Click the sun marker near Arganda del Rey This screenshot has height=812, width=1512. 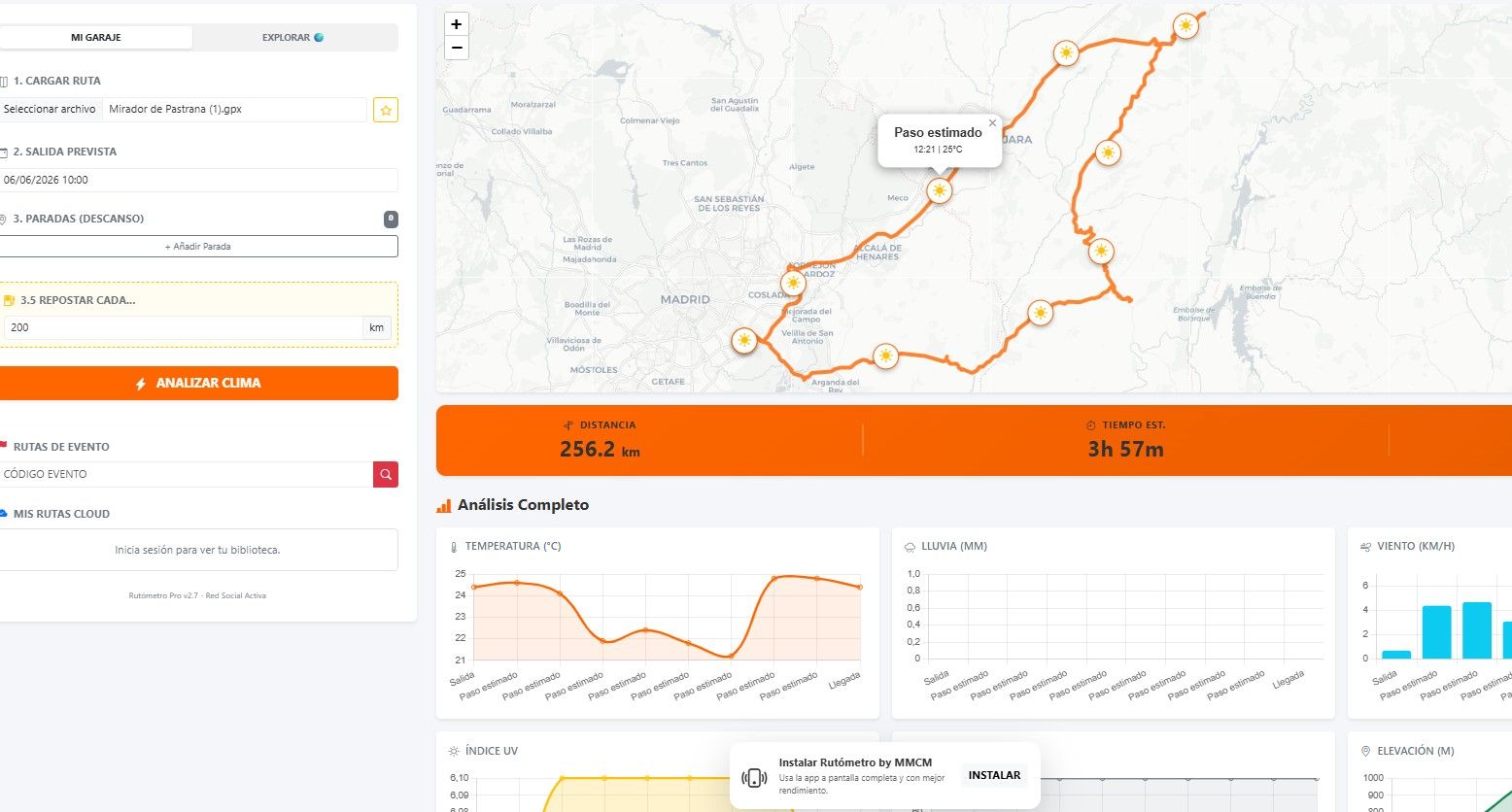(885, 356)
